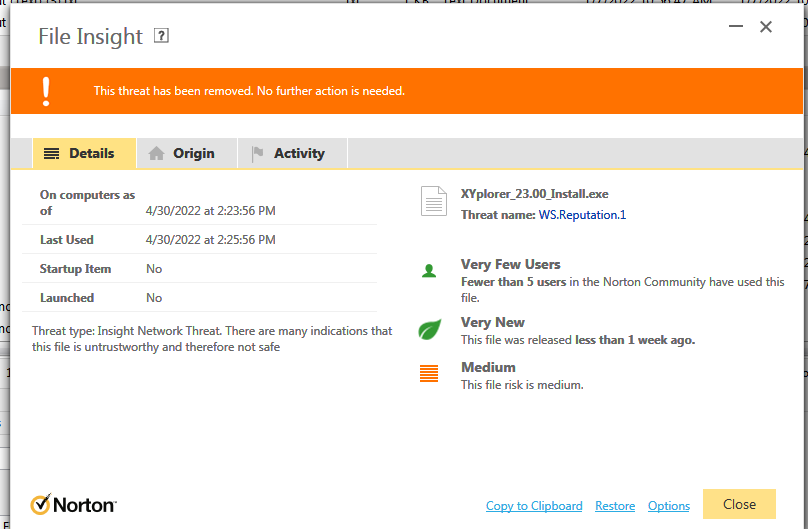Click 'less than 1 week ago' release text
This screenshot has width=808, height=529.
[x=634, y=340]
